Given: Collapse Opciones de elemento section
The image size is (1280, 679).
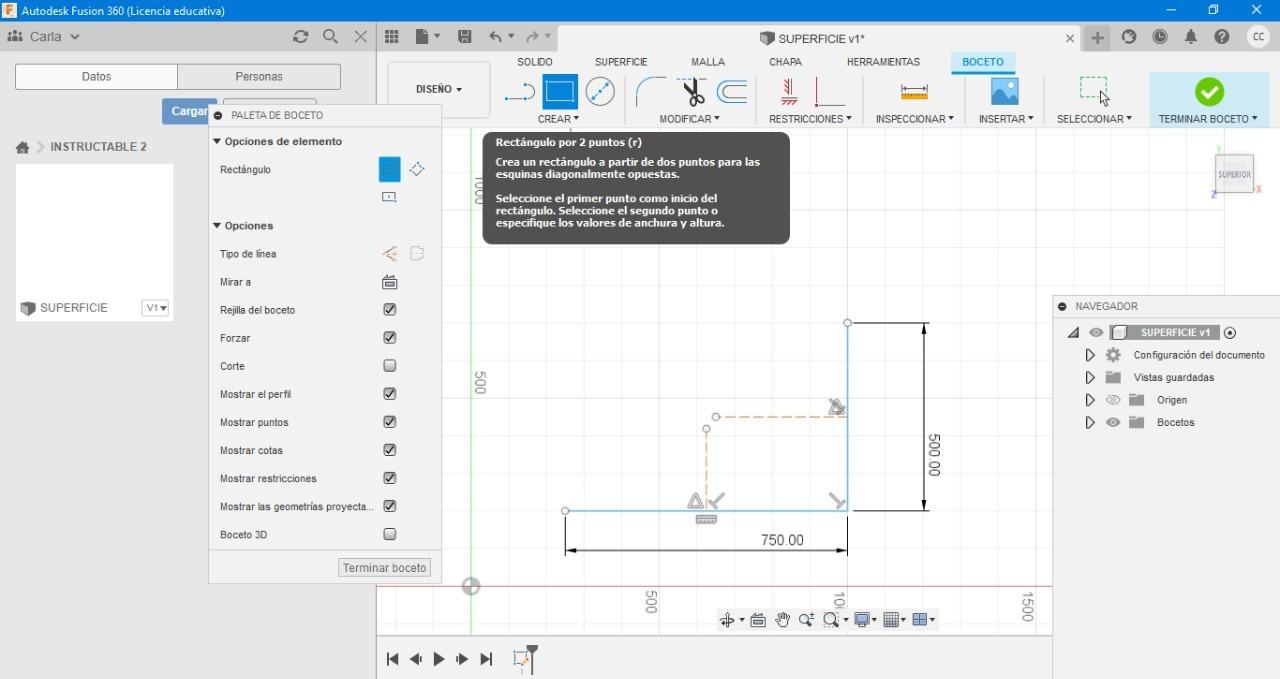Looking at the screenshot, I should [x=217, y=142].
